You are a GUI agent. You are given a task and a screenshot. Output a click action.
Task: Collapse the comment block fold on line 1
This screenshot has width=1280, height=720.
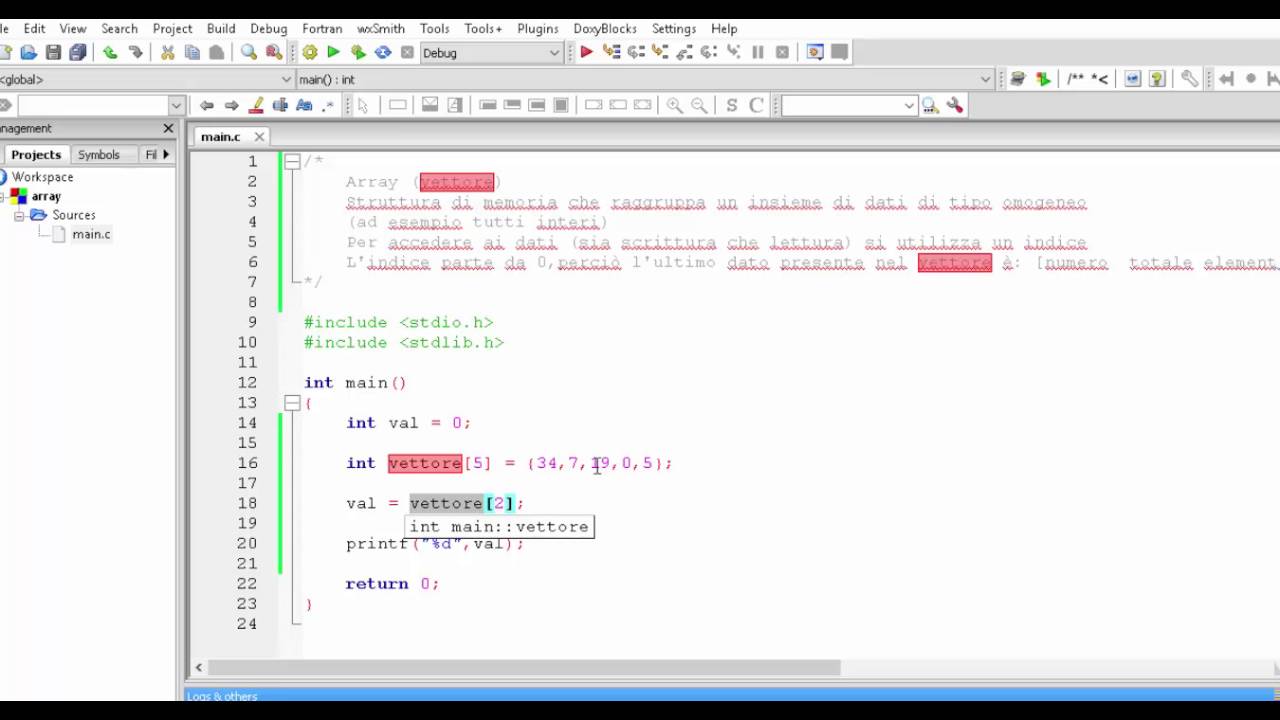[291, 161]
